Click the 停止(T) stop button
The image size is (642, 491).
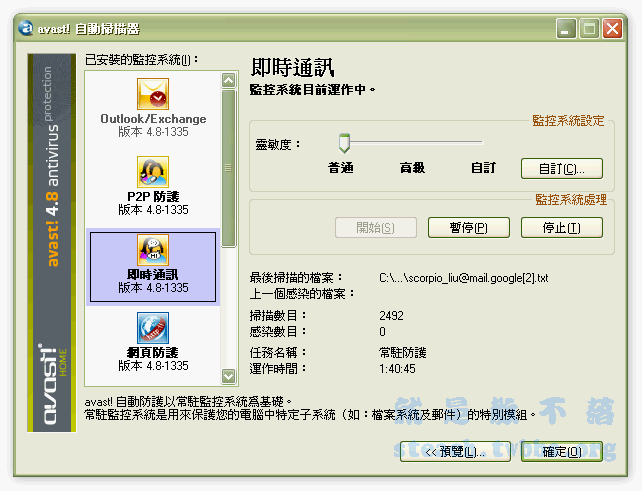pyautogui.click(x=562, y=228)
